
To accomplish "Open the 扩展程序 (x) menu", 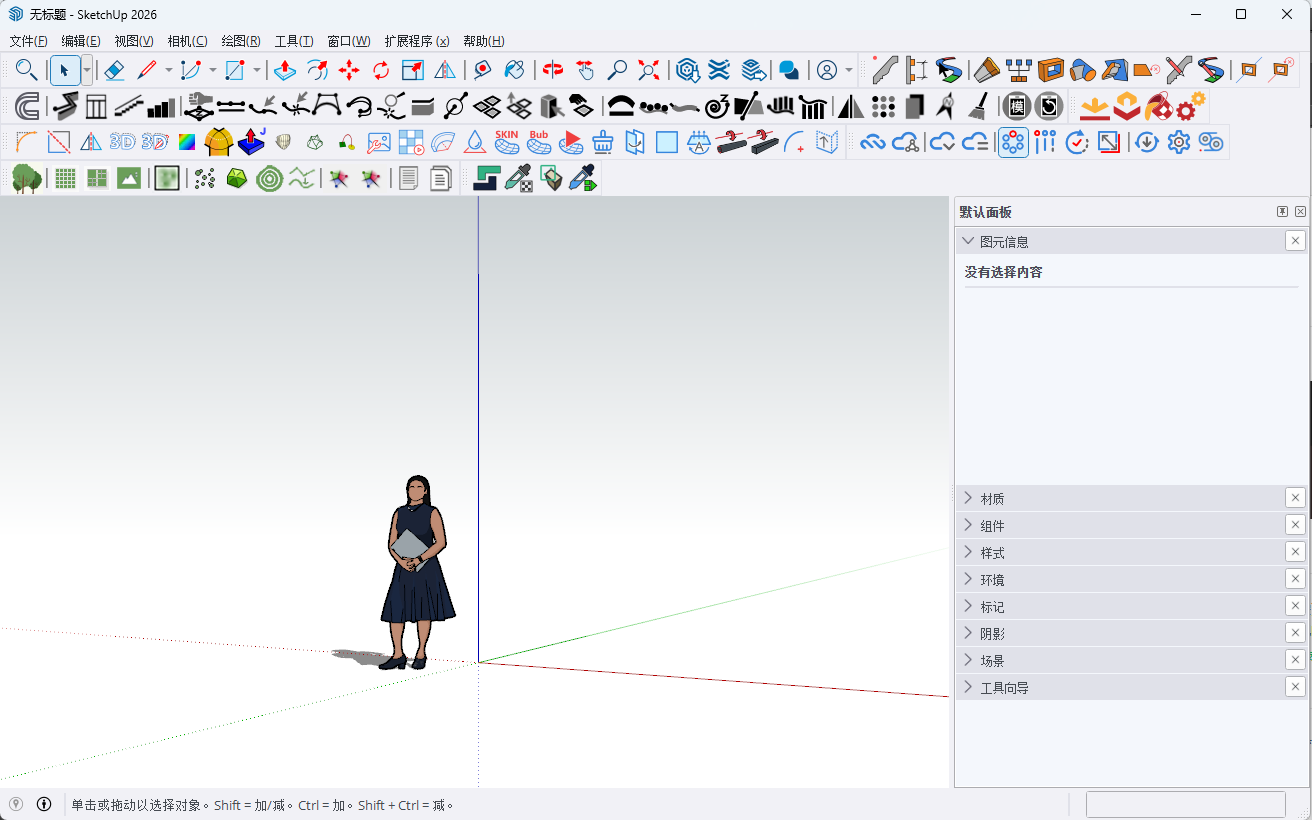I will (416, 41).
